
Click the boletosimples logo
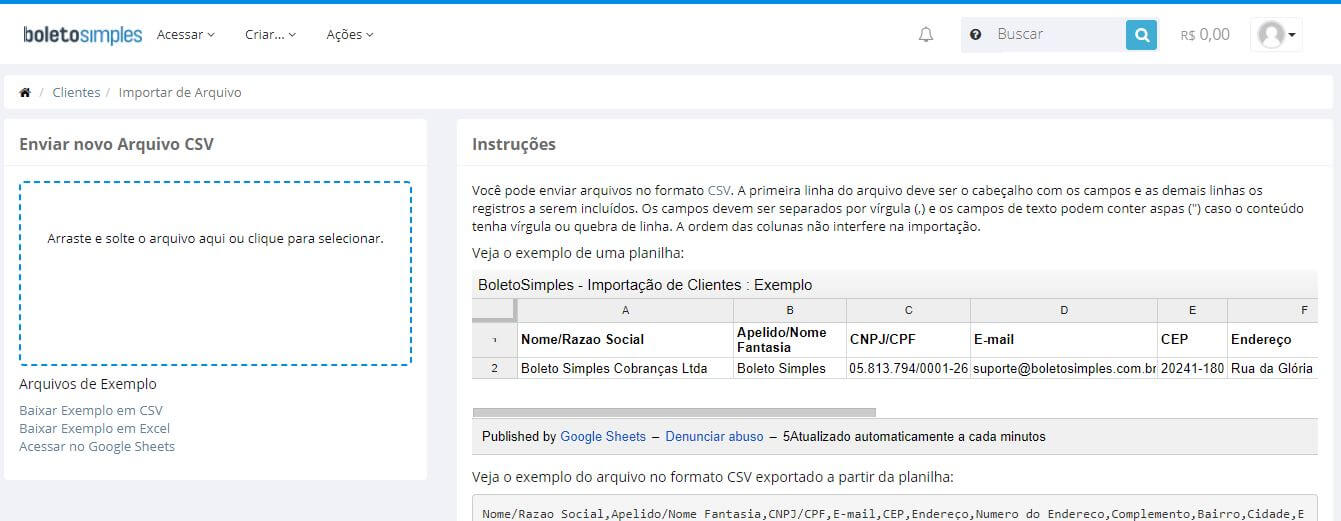pos(82,35)
